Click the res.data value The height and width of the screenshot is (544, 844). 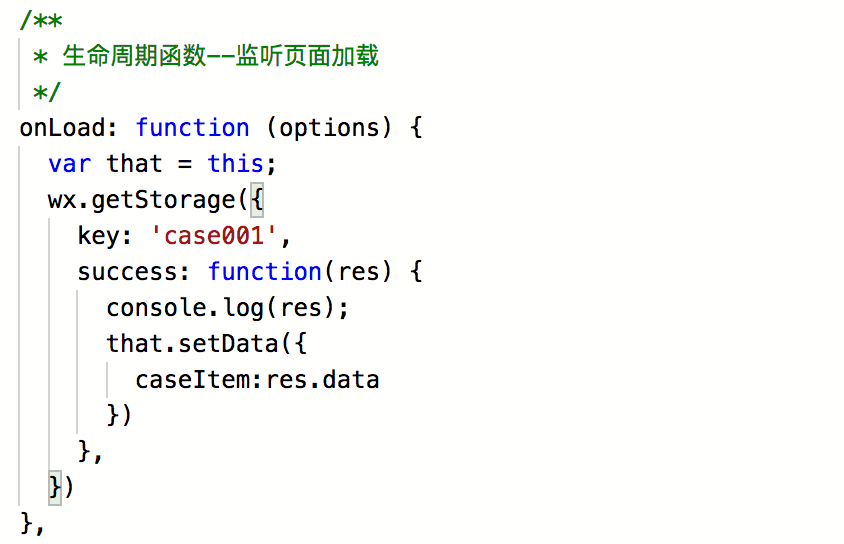tap(323, 380)
